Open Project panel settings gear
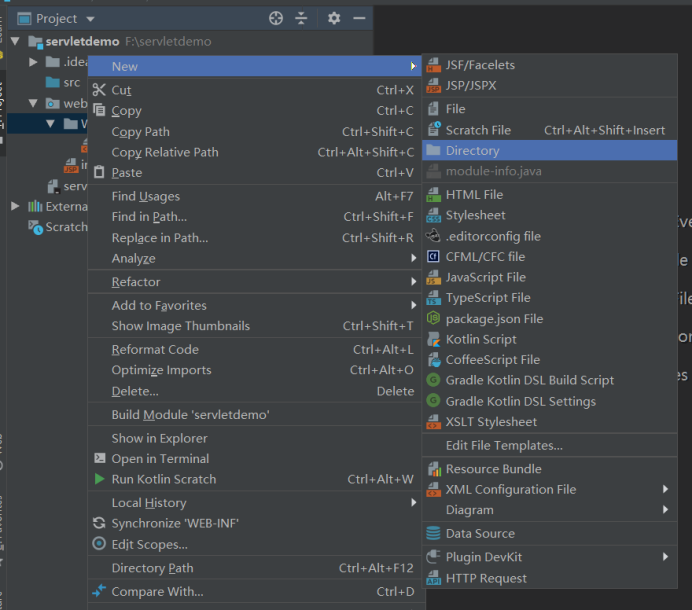692x610 pixels. 334,18
